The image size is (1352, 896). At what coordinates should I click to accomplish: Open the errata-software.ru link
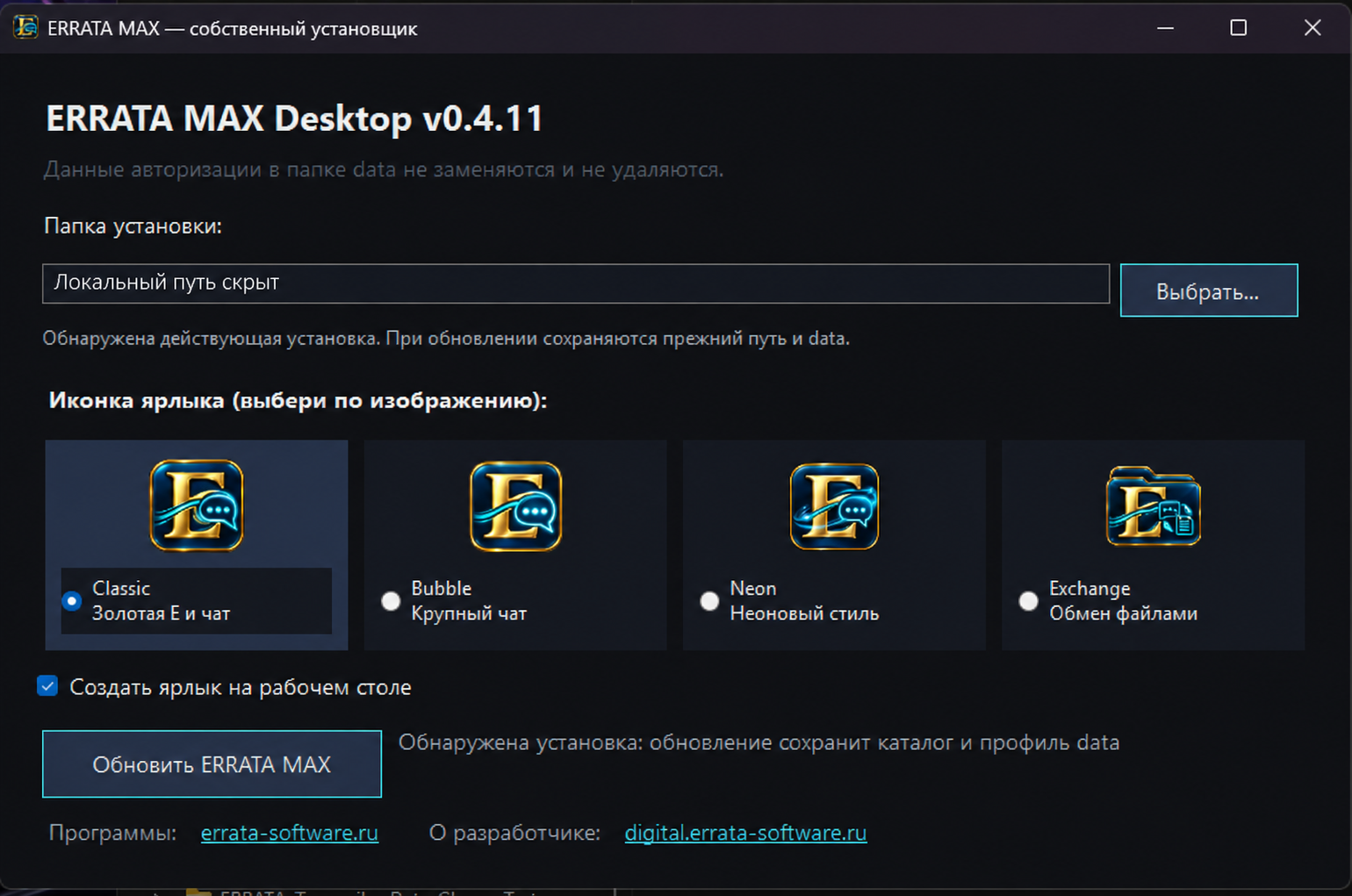(x=290, y=833)
